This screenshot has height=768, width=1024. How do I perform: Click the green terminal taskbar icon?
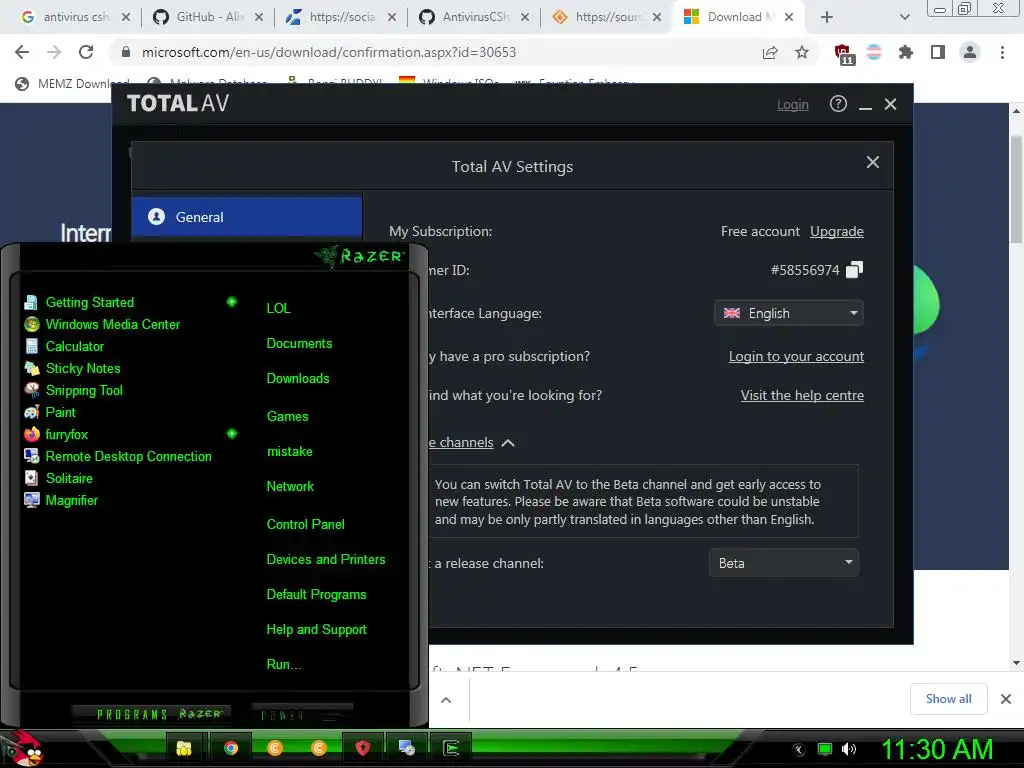click(x=451, y=748)
